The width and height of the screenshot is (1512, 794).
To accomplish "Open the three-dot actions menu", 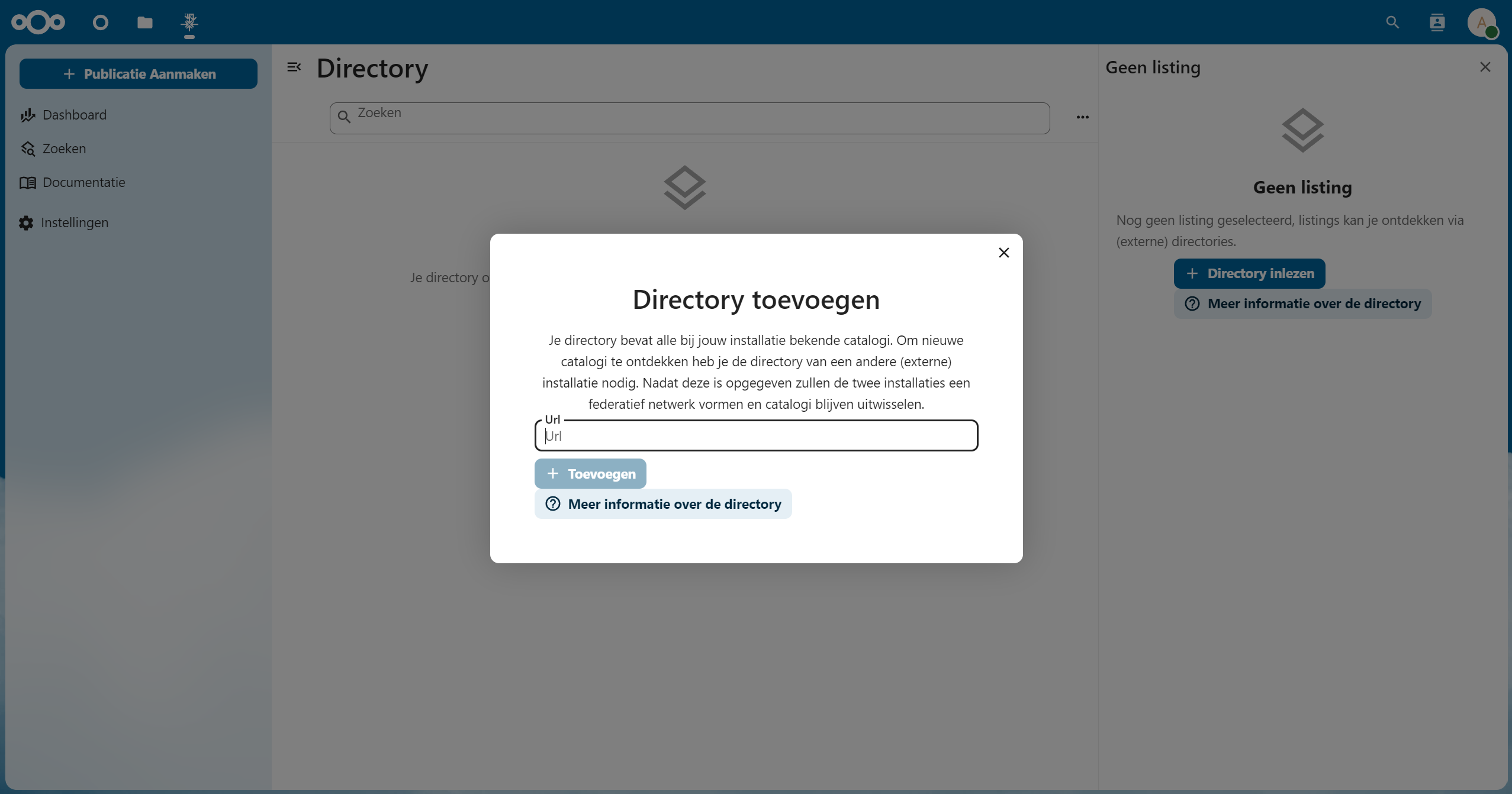I will pos(1082,117).
